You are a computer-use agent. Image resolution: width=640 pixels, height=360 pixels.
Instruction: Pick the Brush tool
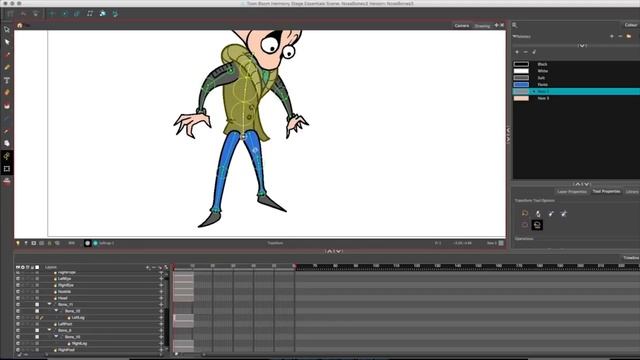point(7,55)
